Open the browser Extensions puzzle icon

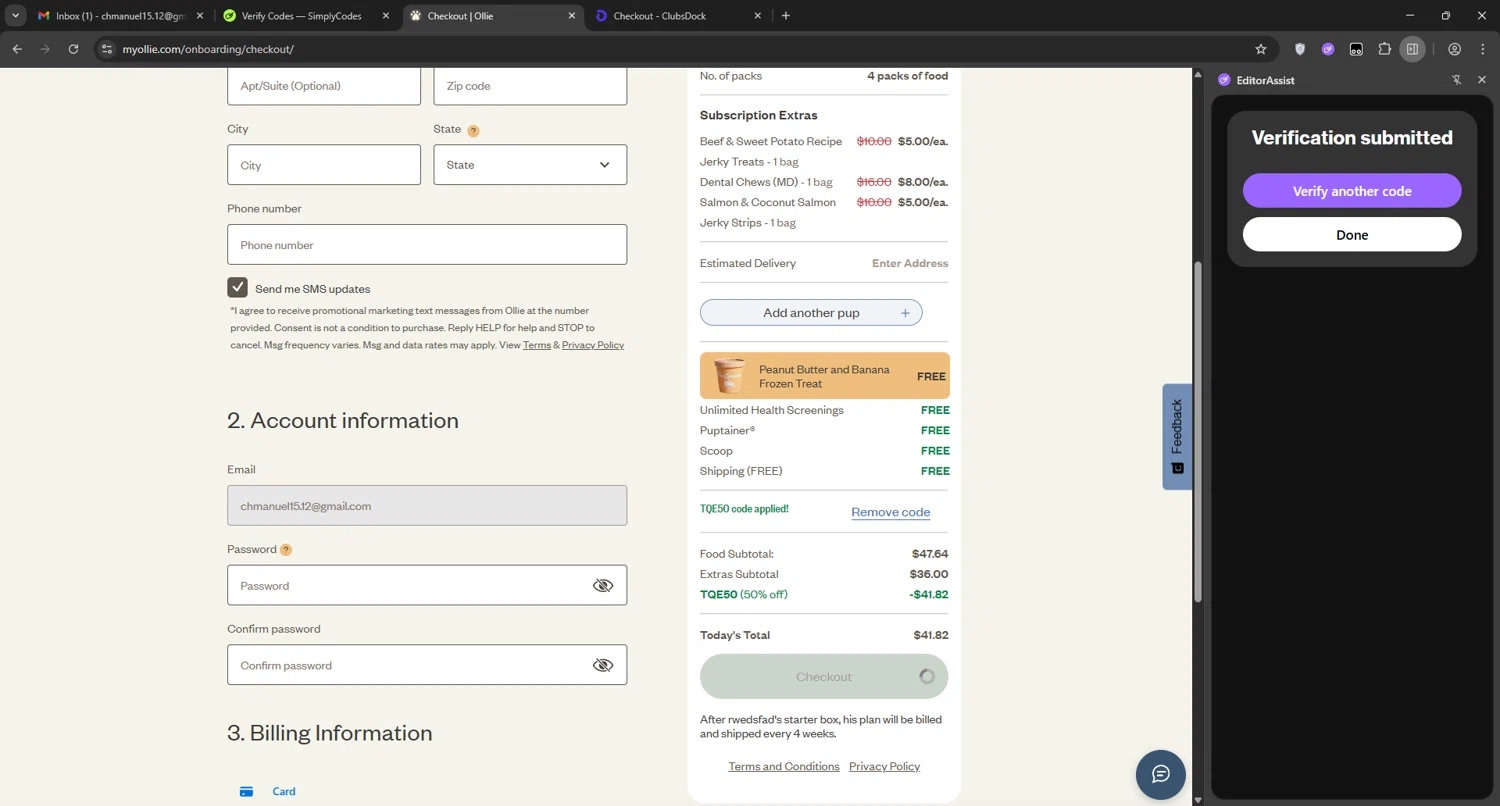coord(1384,49)
